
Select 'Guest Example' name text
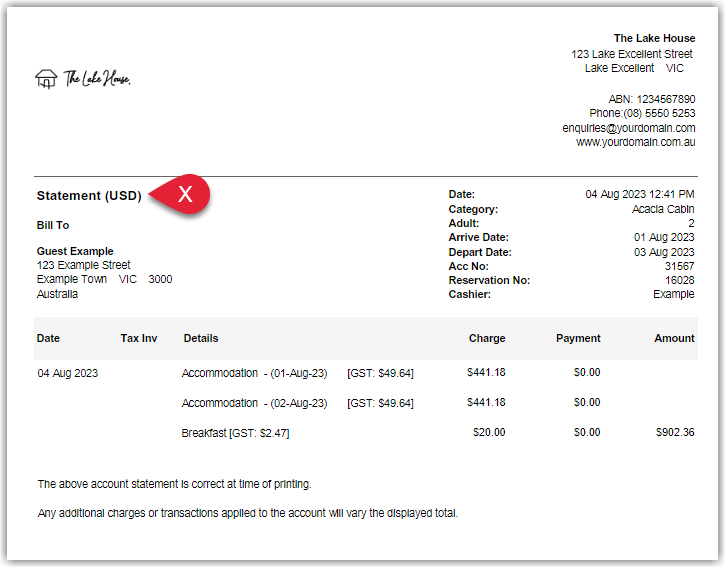(75, 251)
